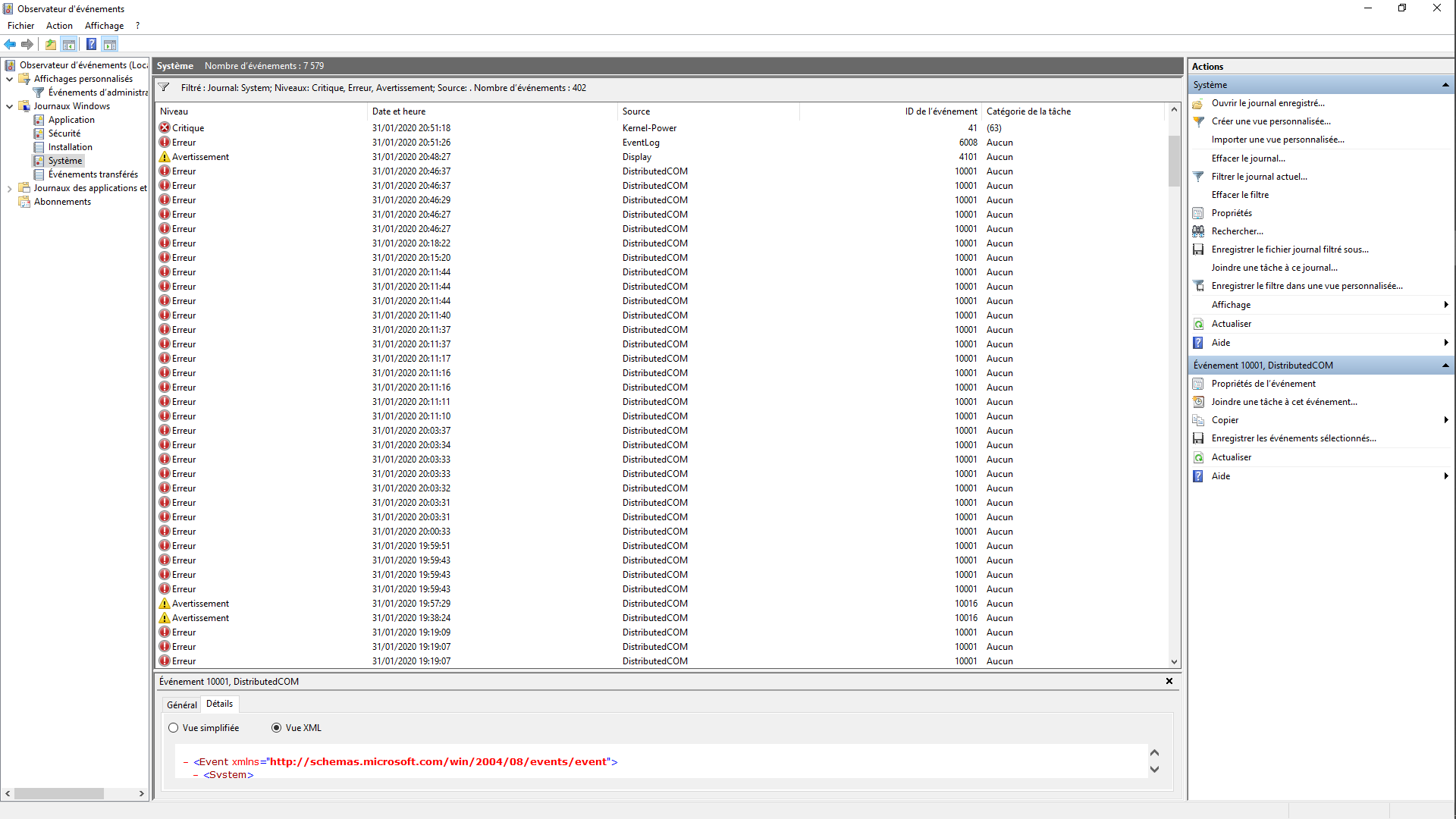Viewport: 1456px width, 819px height.
Task: Click Effacer le filtre action
Action: tap(1240, 195)
